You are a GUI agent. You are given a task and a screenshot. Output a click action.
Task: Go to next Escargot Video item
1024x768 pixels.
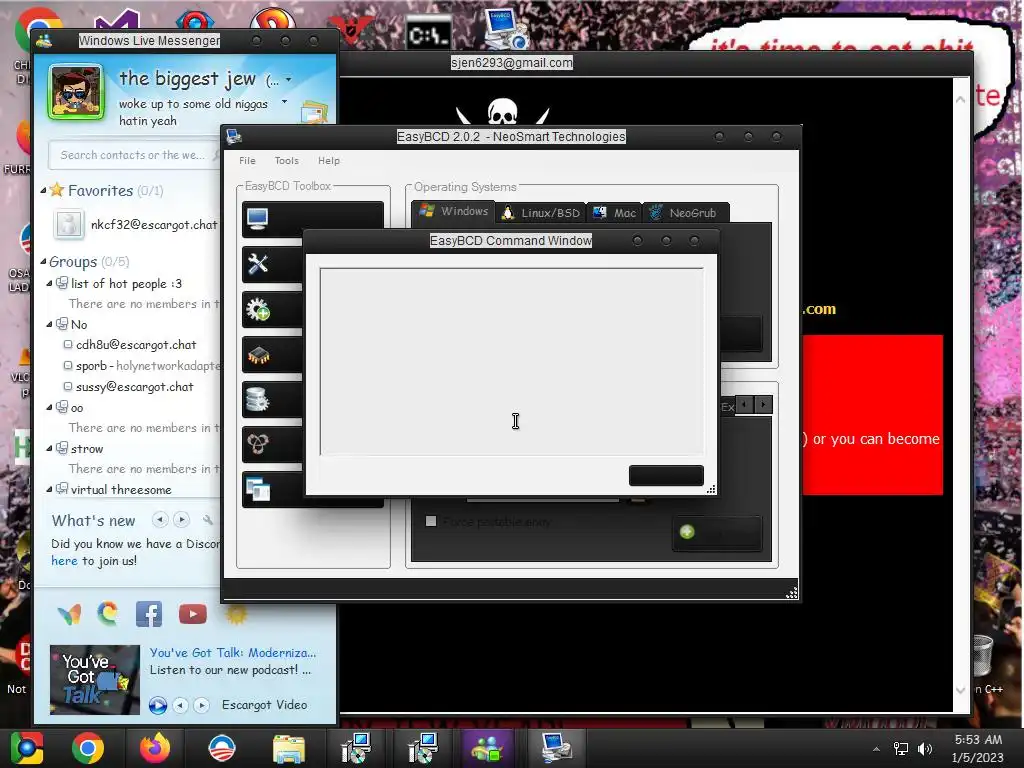tap(202, 705)
